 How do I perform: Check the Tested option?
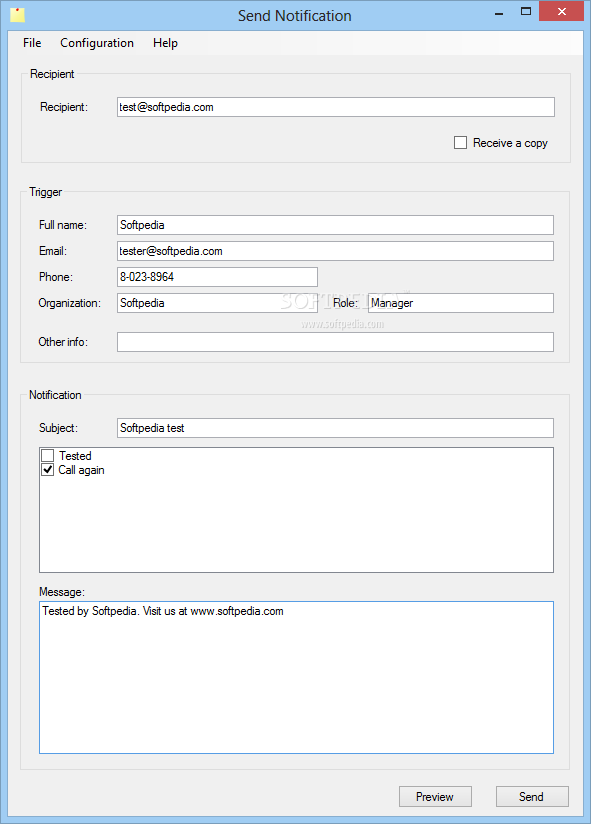coord(48,456)
